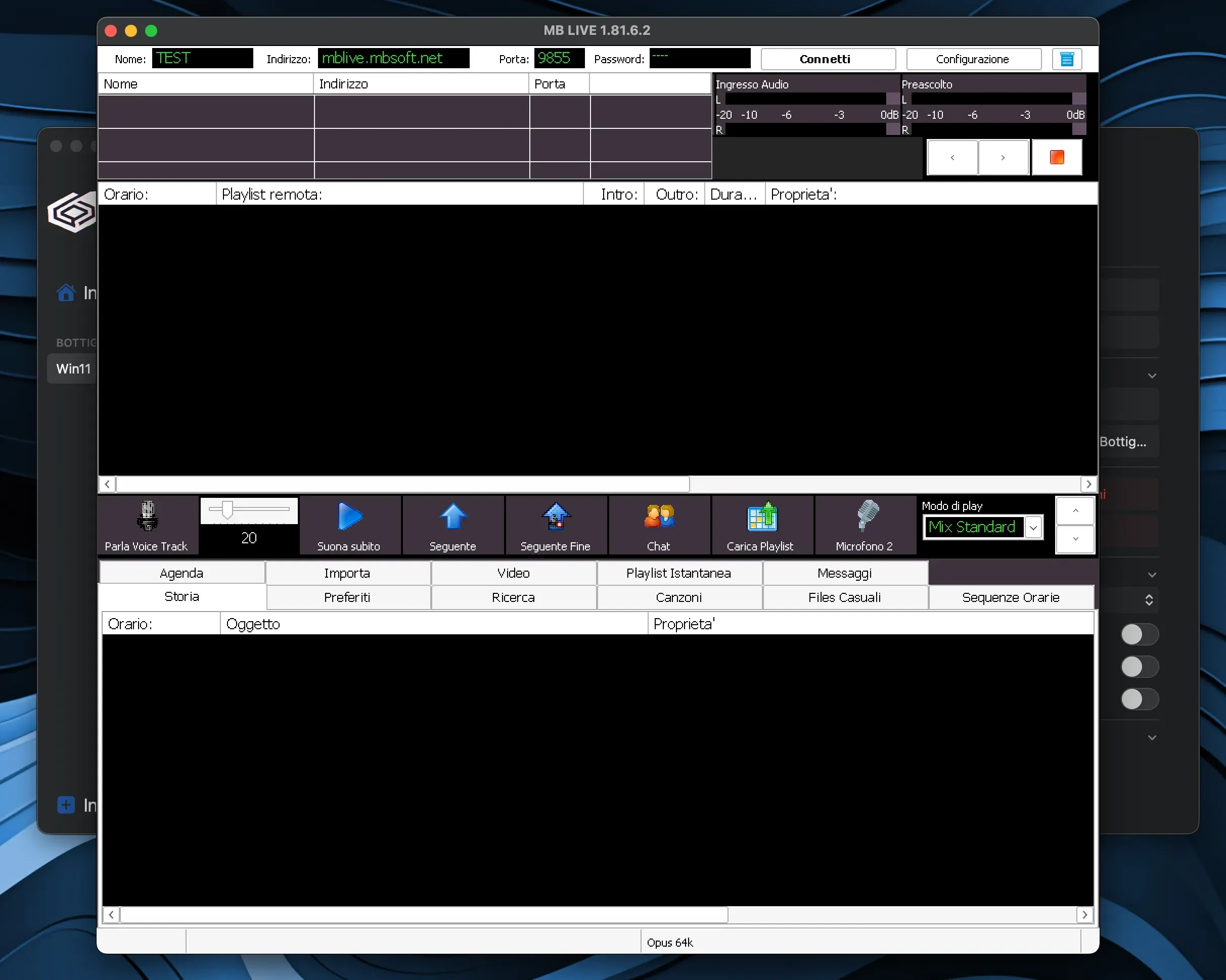The width and height of the screenshot is (1226, 980).
Task: Click the Suona subito play icon
Action: point(349,516)
